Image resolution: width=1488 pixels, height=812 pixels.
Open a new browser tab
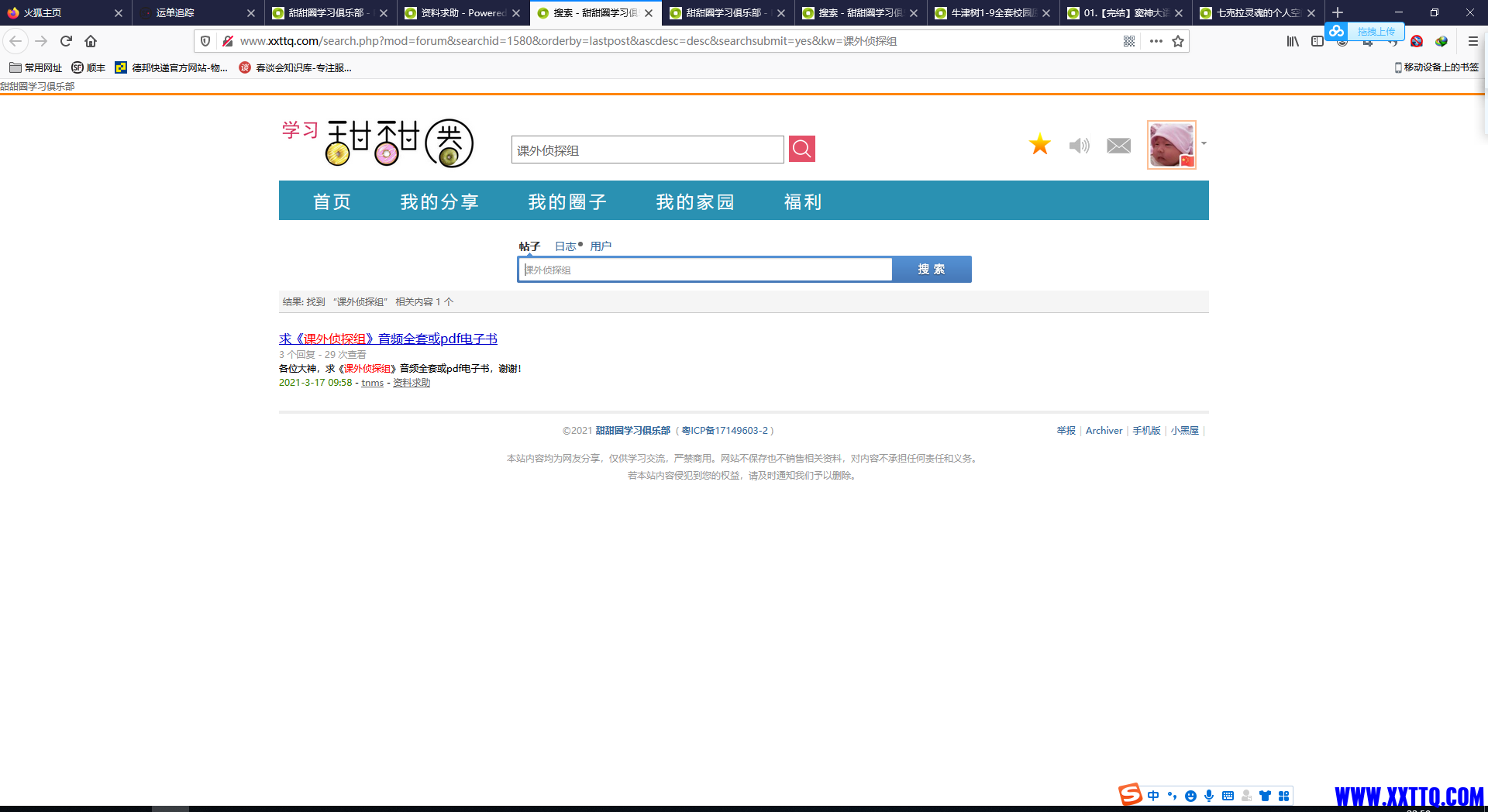coord(1338,12)
